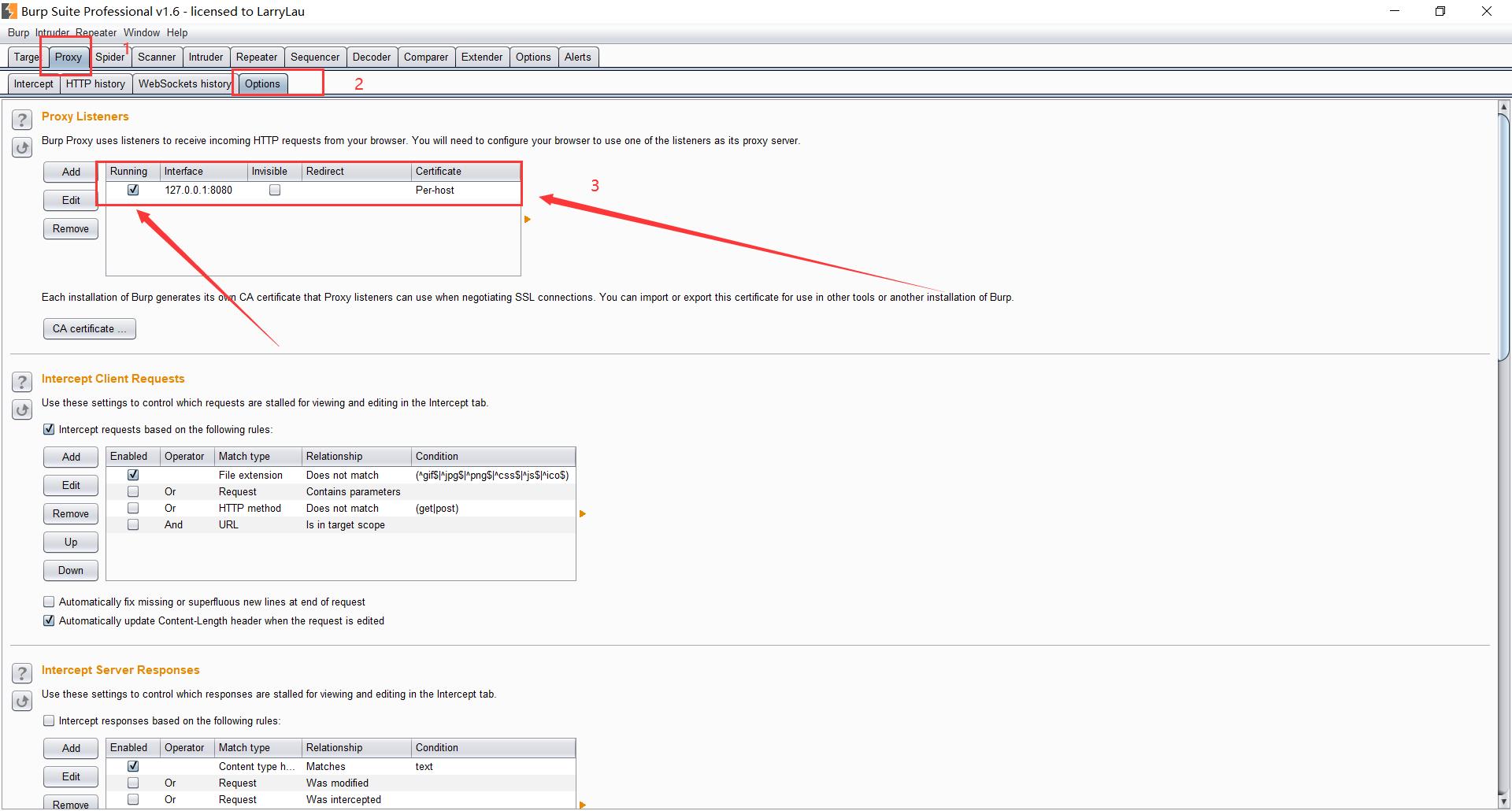Move client request rule Up
The image size is (1512, 811).
[71, 542]
